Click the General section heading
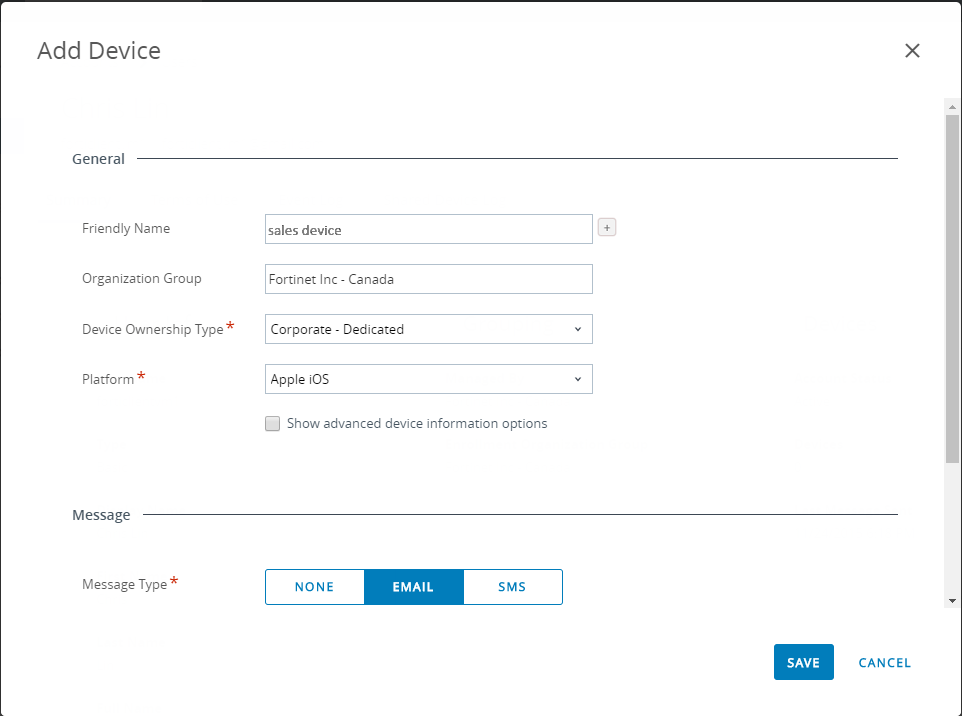 pos(98,159)
